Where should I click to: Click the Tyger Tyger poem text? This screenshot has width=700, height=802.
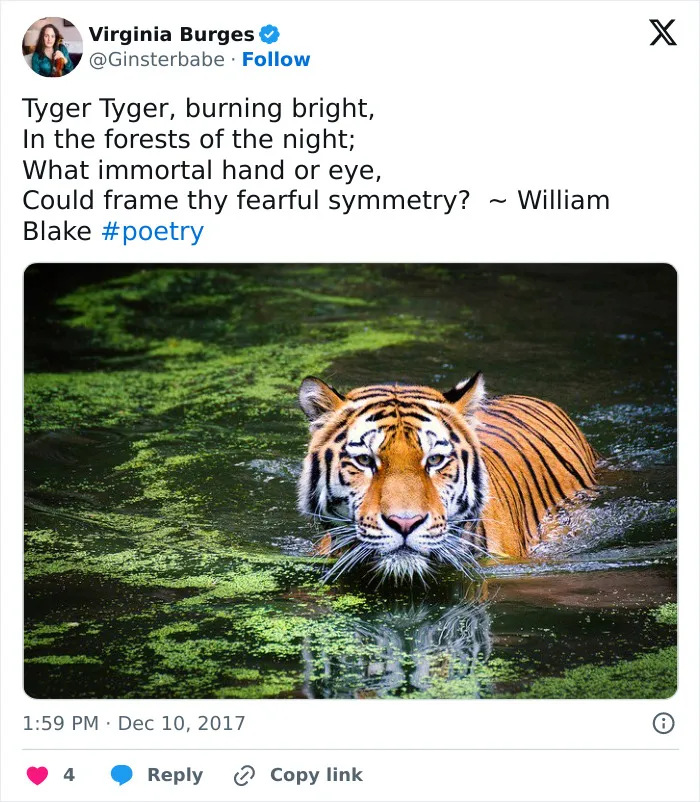click(245, 154)
